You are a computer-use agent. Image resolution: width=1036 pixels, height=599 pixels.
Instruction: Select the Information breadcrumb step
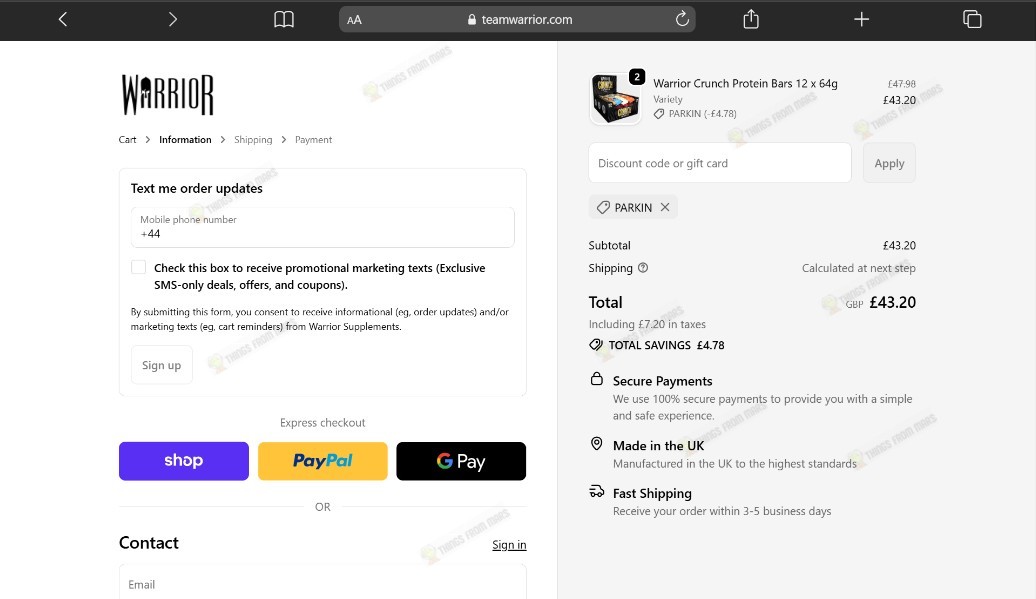click(x=185, y=139)
